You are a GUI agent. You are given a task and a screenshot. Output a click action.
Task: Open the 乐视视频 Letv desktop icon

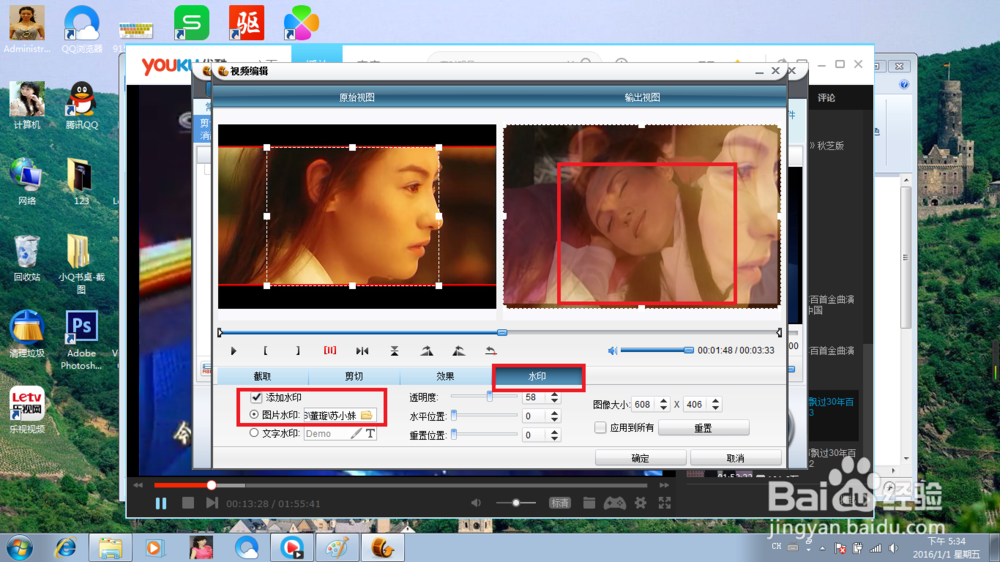[x=27, y=410]
